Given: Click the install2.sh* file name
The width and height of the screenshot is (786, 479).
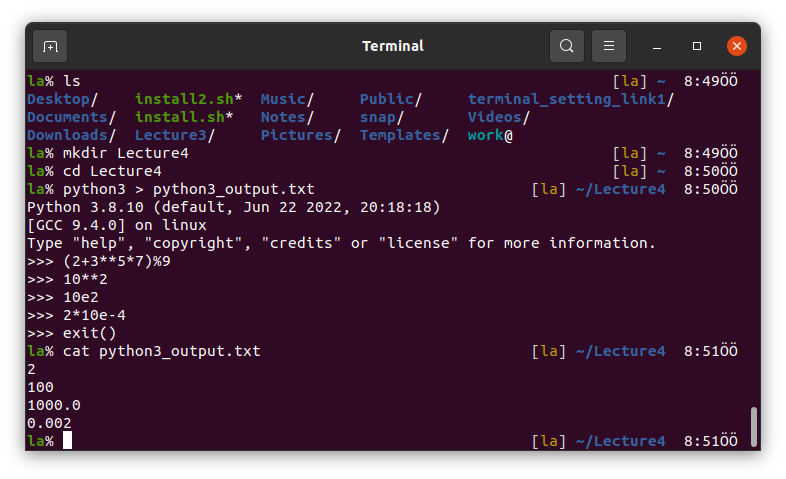Looking at the screenshot, I should pos(188,99).
